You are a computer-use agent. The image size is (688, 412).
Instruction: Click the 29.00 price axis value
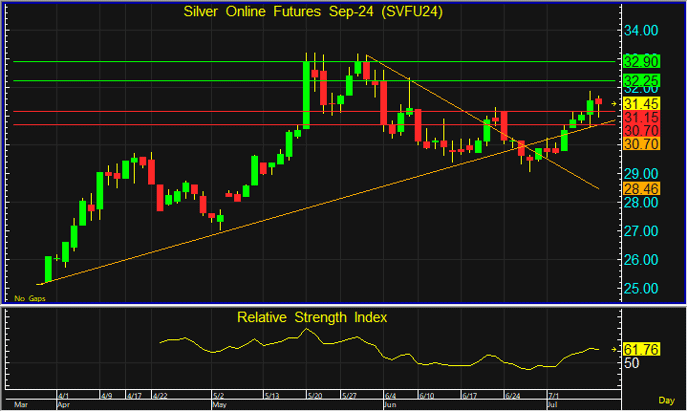click(641, 174)
